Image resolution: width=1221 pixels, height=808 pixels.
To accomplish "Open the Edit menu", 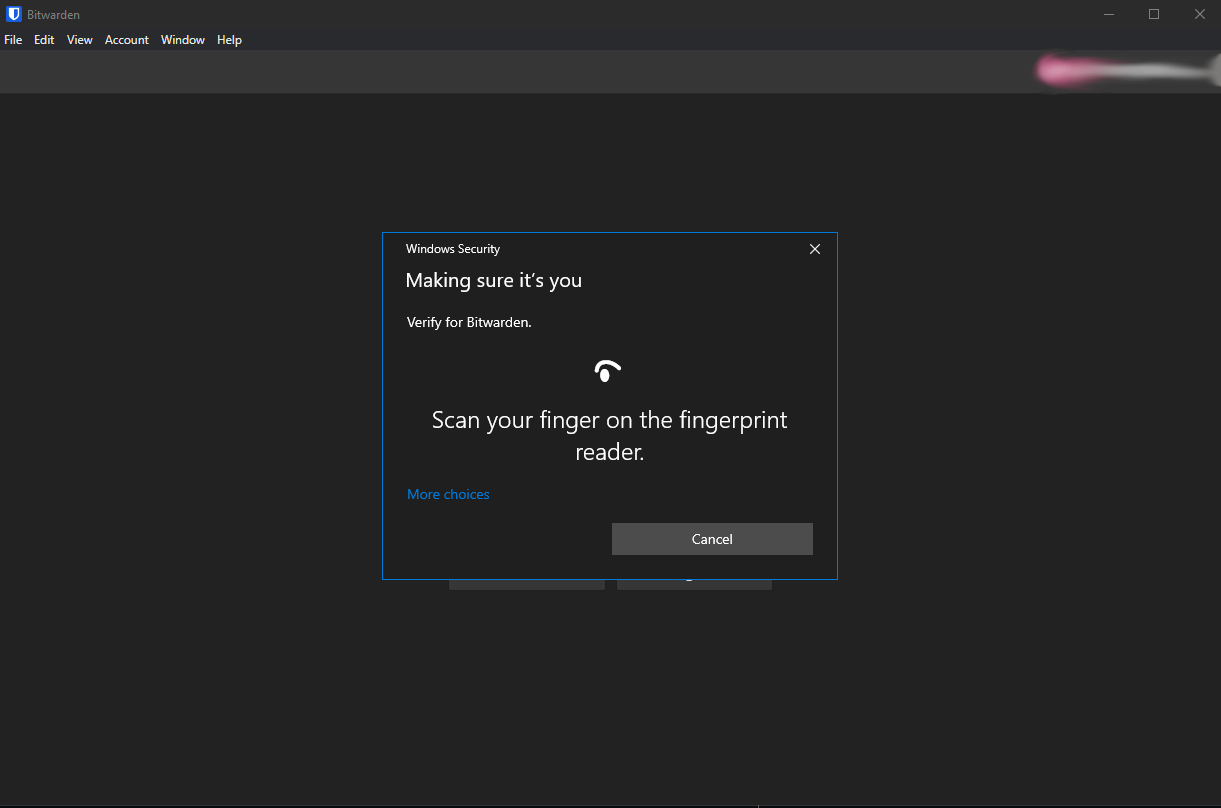I will 44,40.
